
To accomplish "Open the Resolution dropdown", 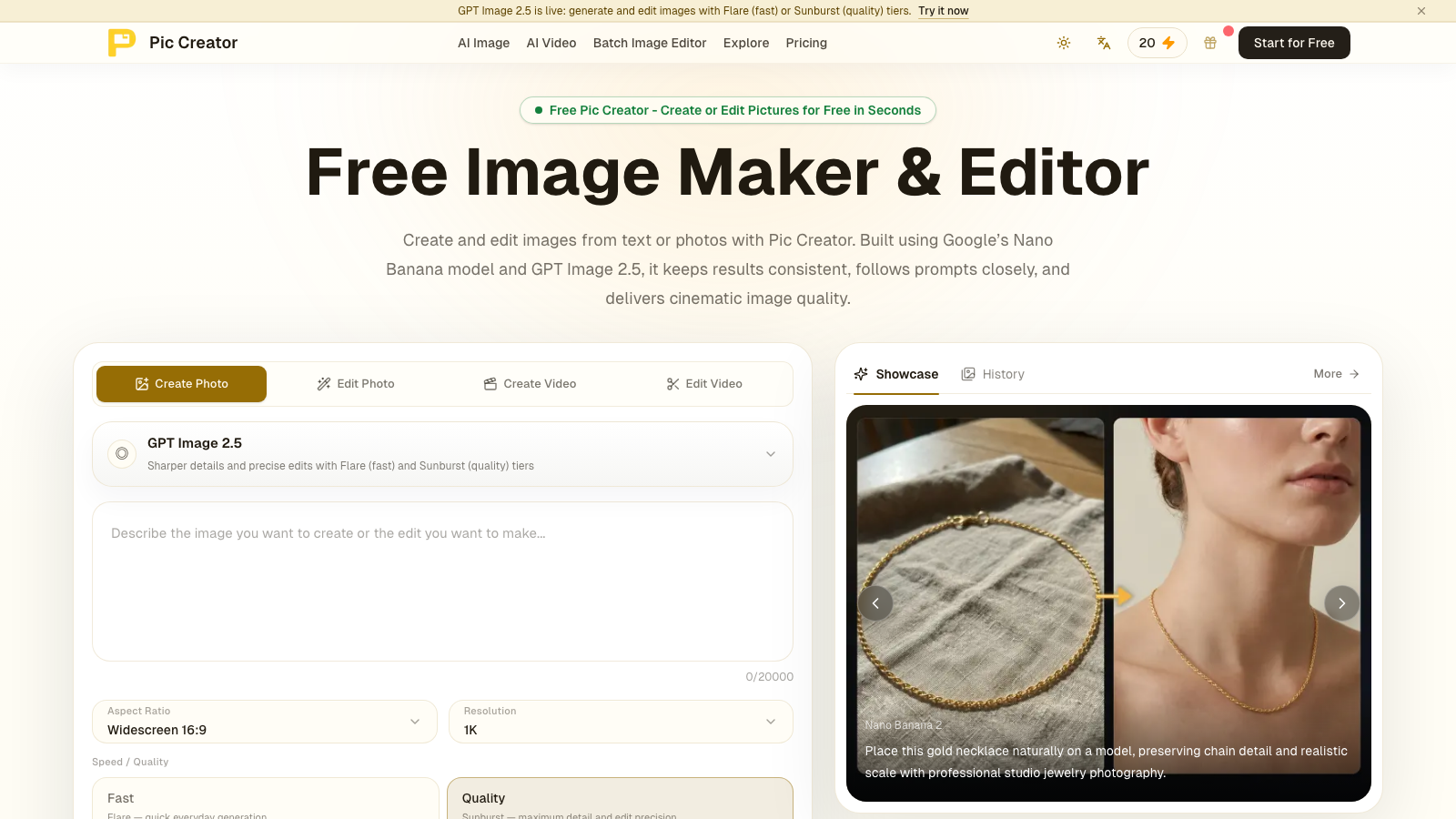I will (x=621, y=722).
